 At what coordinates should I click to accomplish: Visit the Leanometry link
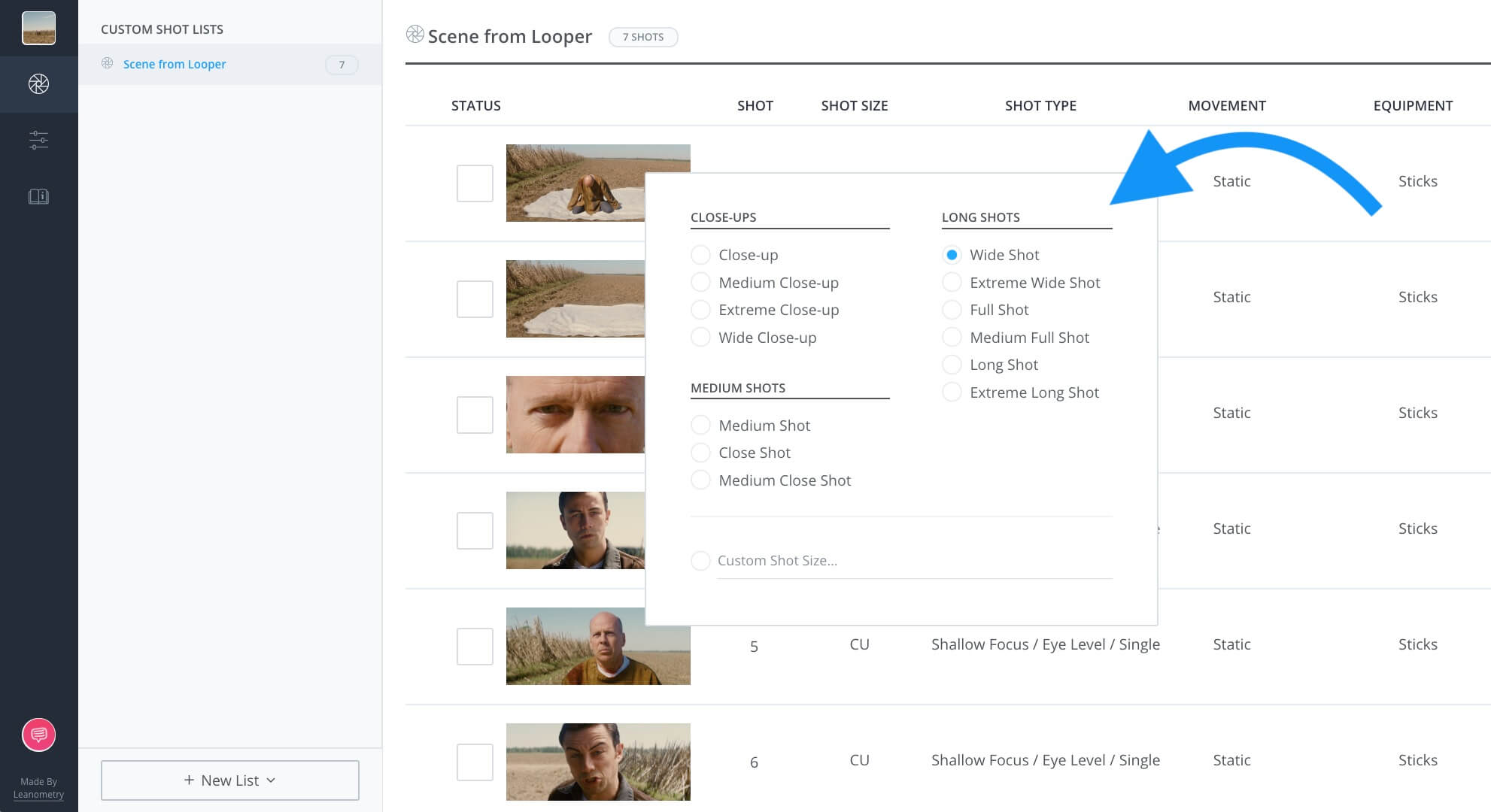pos(39,794)
